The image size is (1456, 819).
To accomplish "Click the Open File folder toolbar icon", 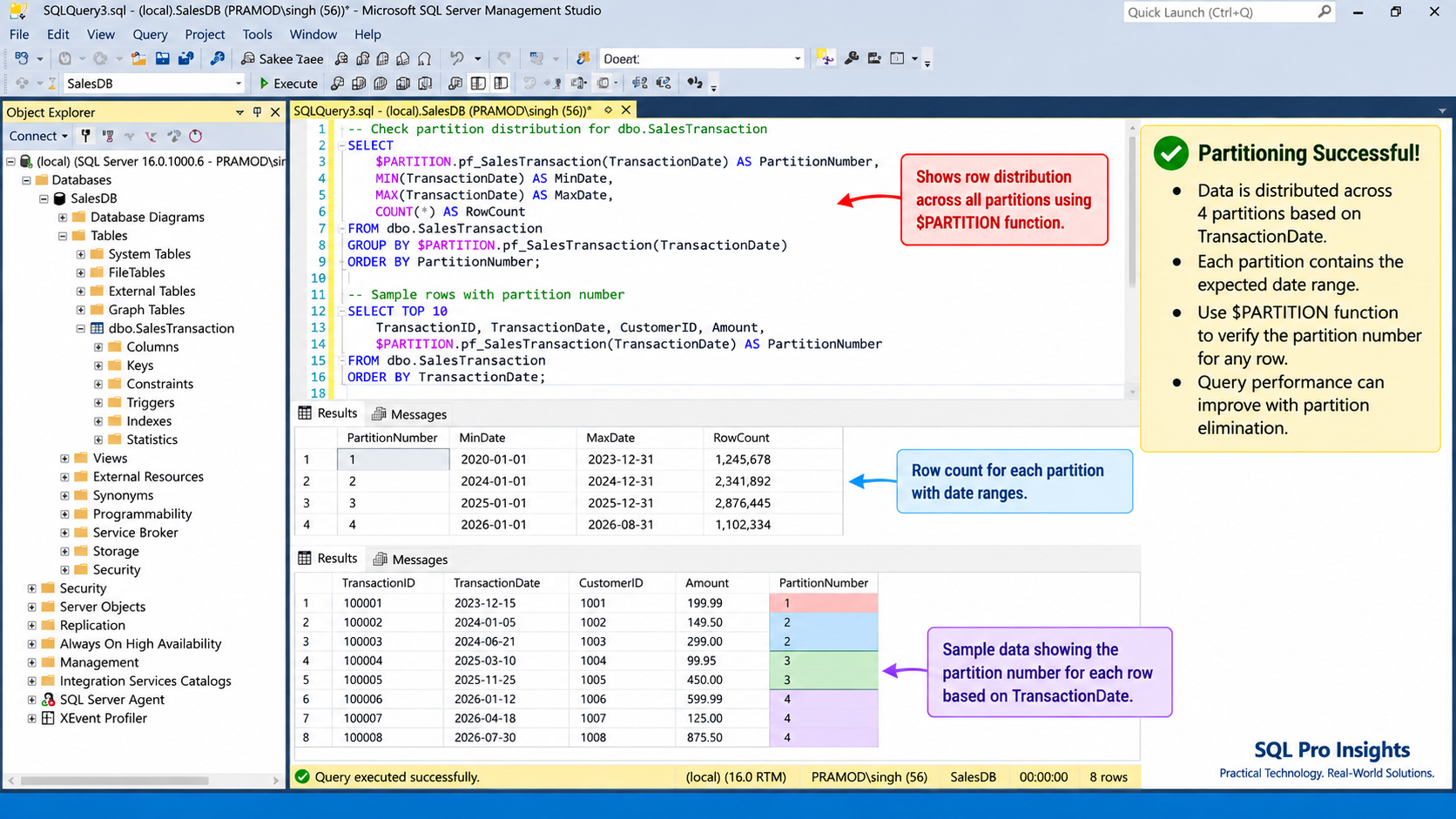I will click(138, 58).
